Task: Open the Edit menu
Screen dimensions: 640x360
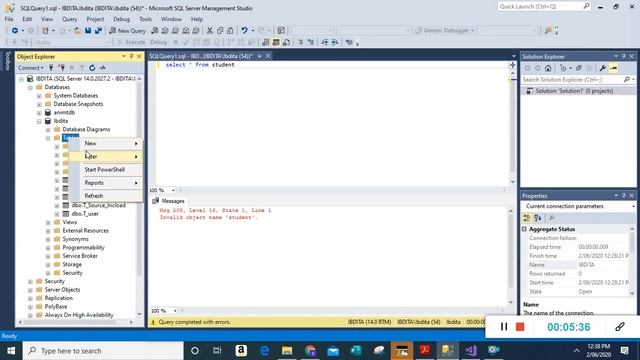Action: tap(27, 19)
